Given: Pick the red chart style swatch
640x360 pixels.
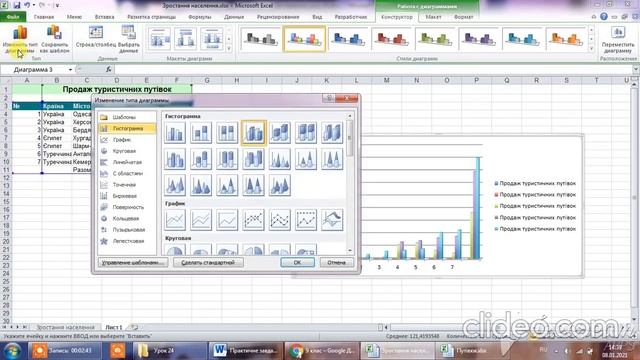Looking at the screenshot, I should click(391, 39).
